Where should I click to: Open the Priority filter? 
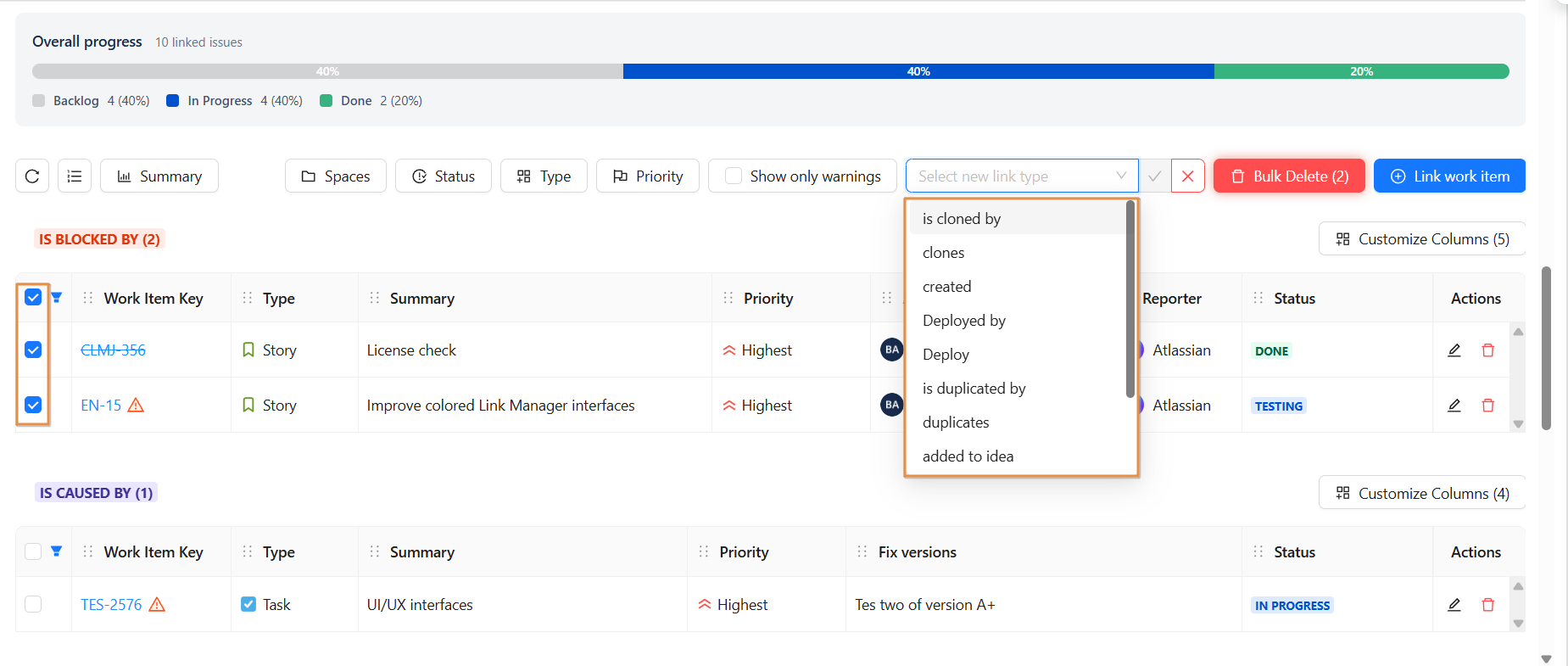pos(648,176)
